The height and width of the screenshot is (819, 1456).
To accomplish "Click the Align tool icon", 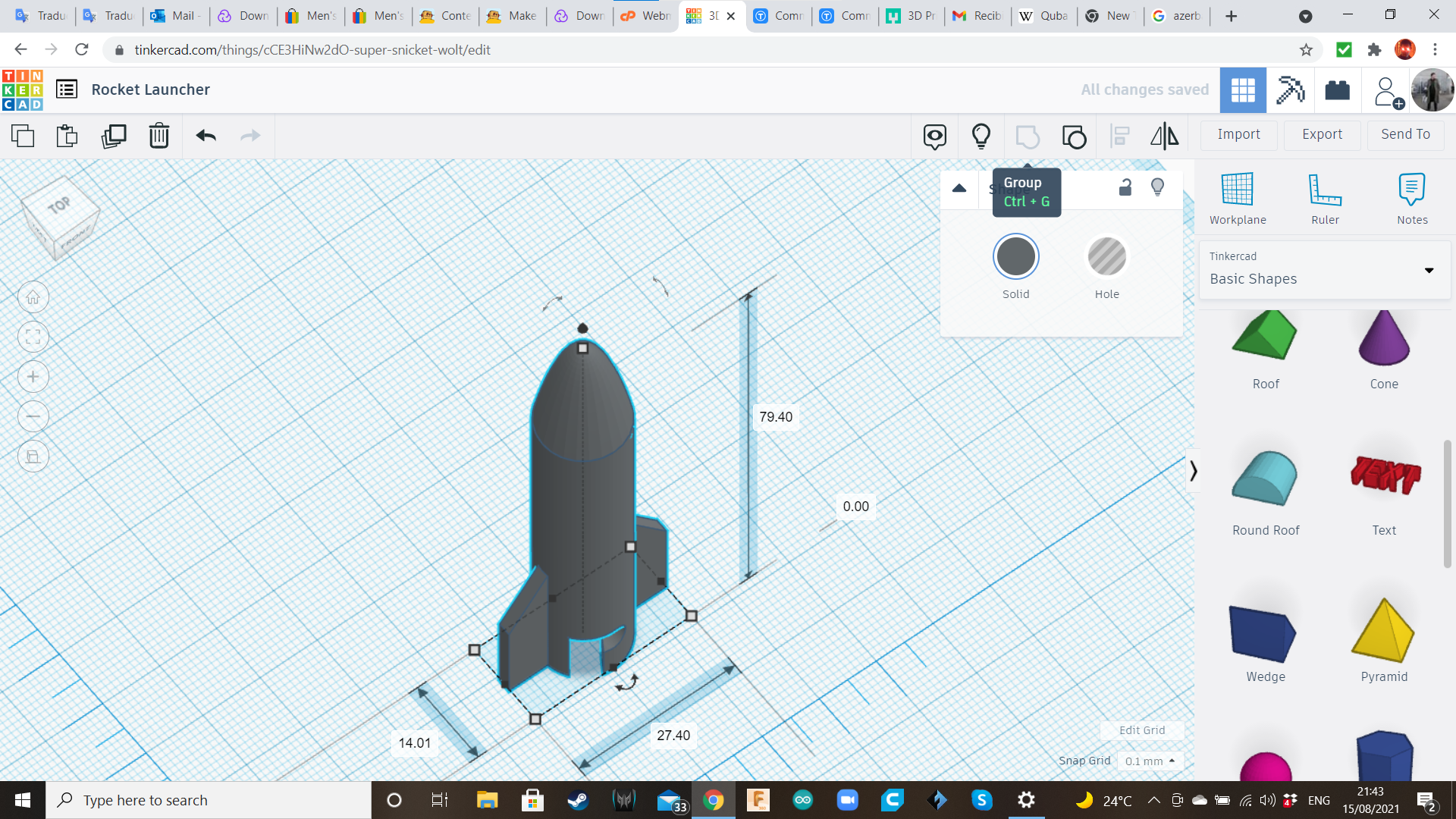I will pyautogui.click(x=1119, y=136).
